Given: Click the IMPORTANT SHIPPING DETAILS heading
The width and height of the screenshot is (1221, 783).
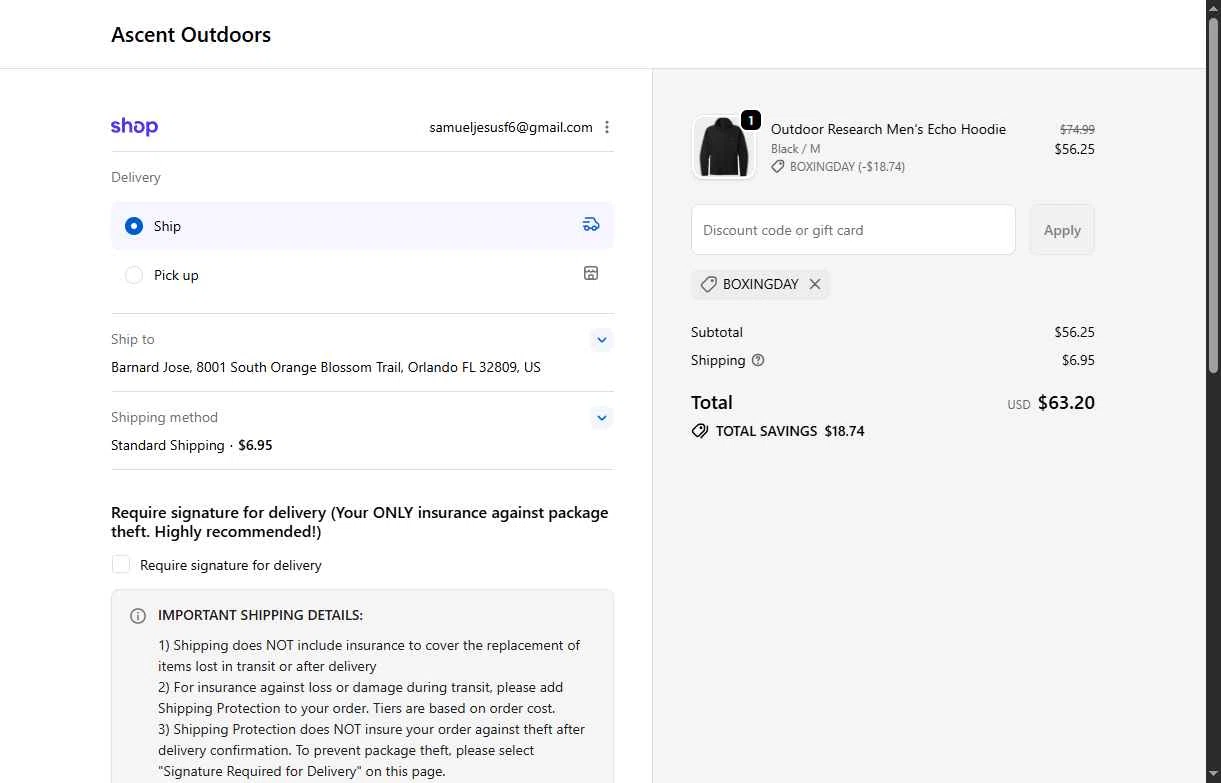Looking at the screenshot, I should 260,615.
